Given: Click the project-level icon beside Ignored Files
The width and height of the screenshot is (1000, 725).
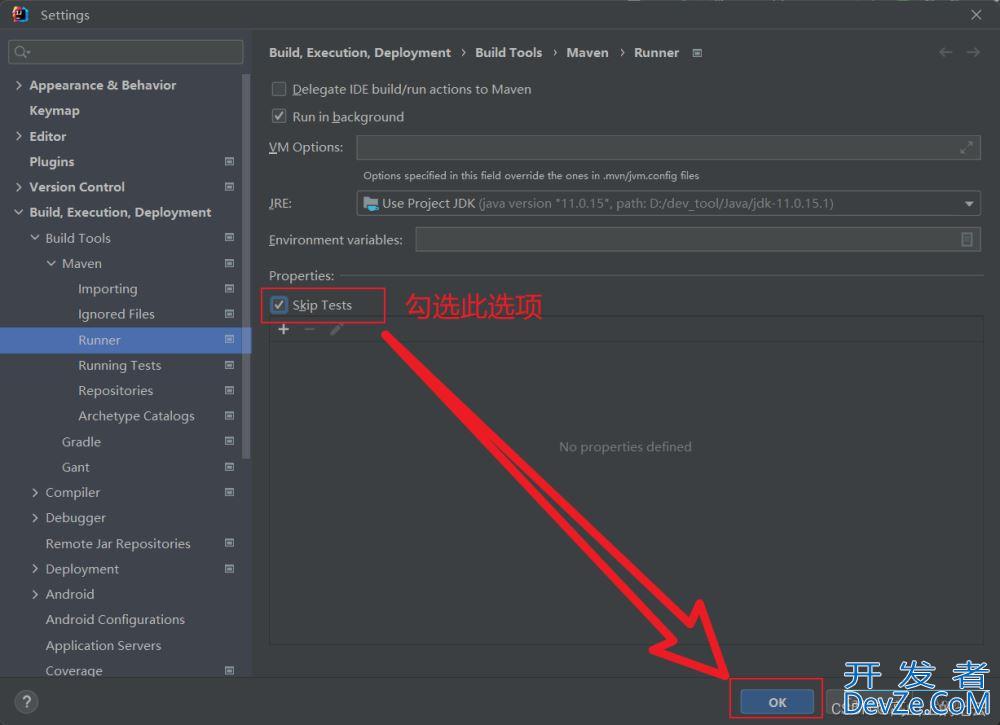Looking at the screenshot, I should coord(230,314).
